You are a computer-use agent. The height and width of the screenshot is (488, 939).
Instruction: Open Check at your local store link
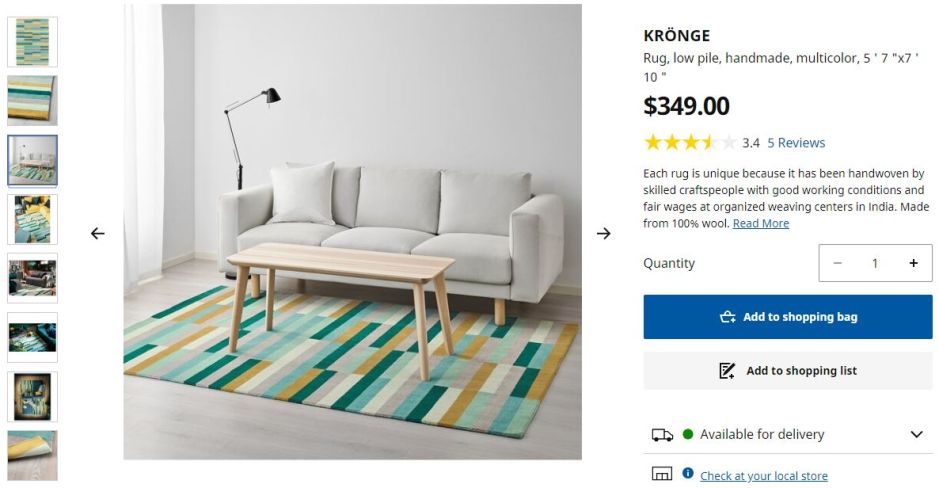click(764, 476)
